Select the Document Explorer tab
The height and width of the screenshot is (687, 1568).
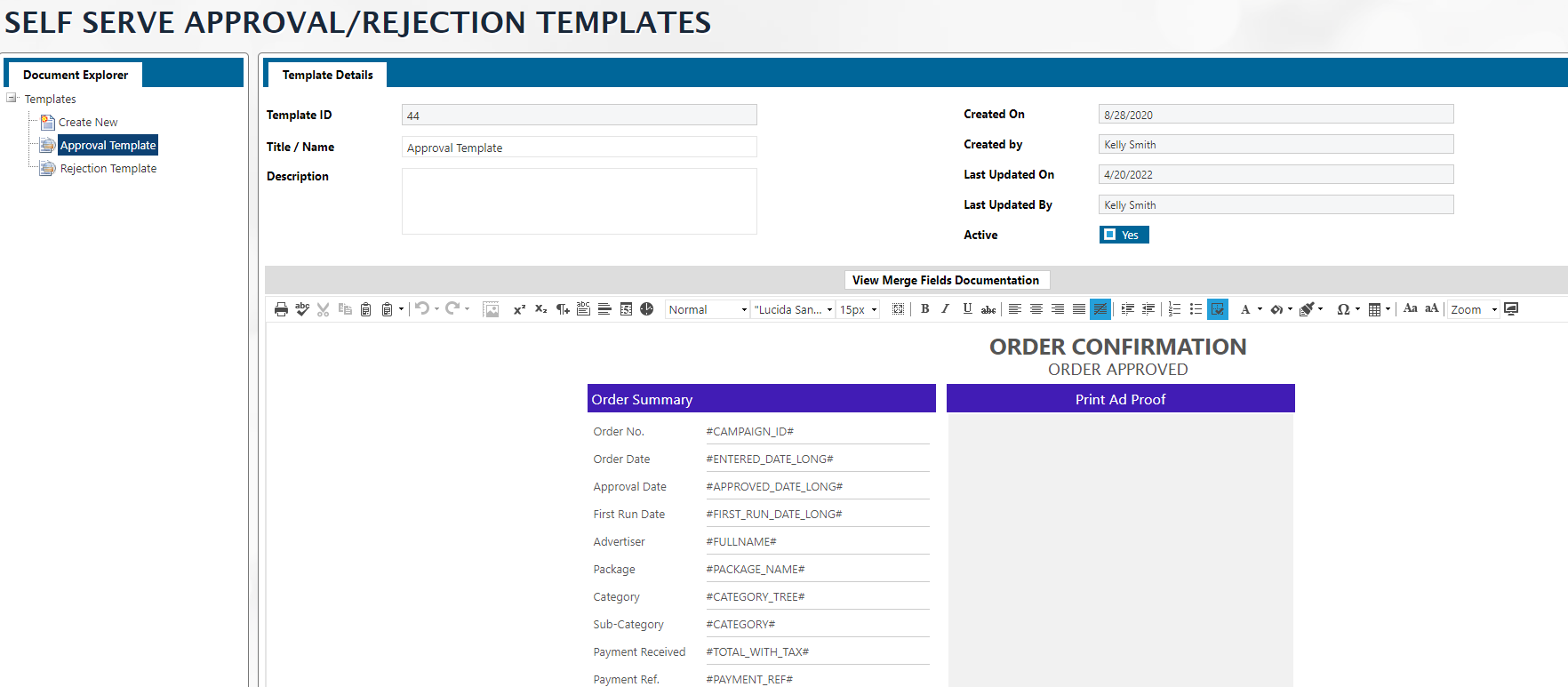coord(76,75)
